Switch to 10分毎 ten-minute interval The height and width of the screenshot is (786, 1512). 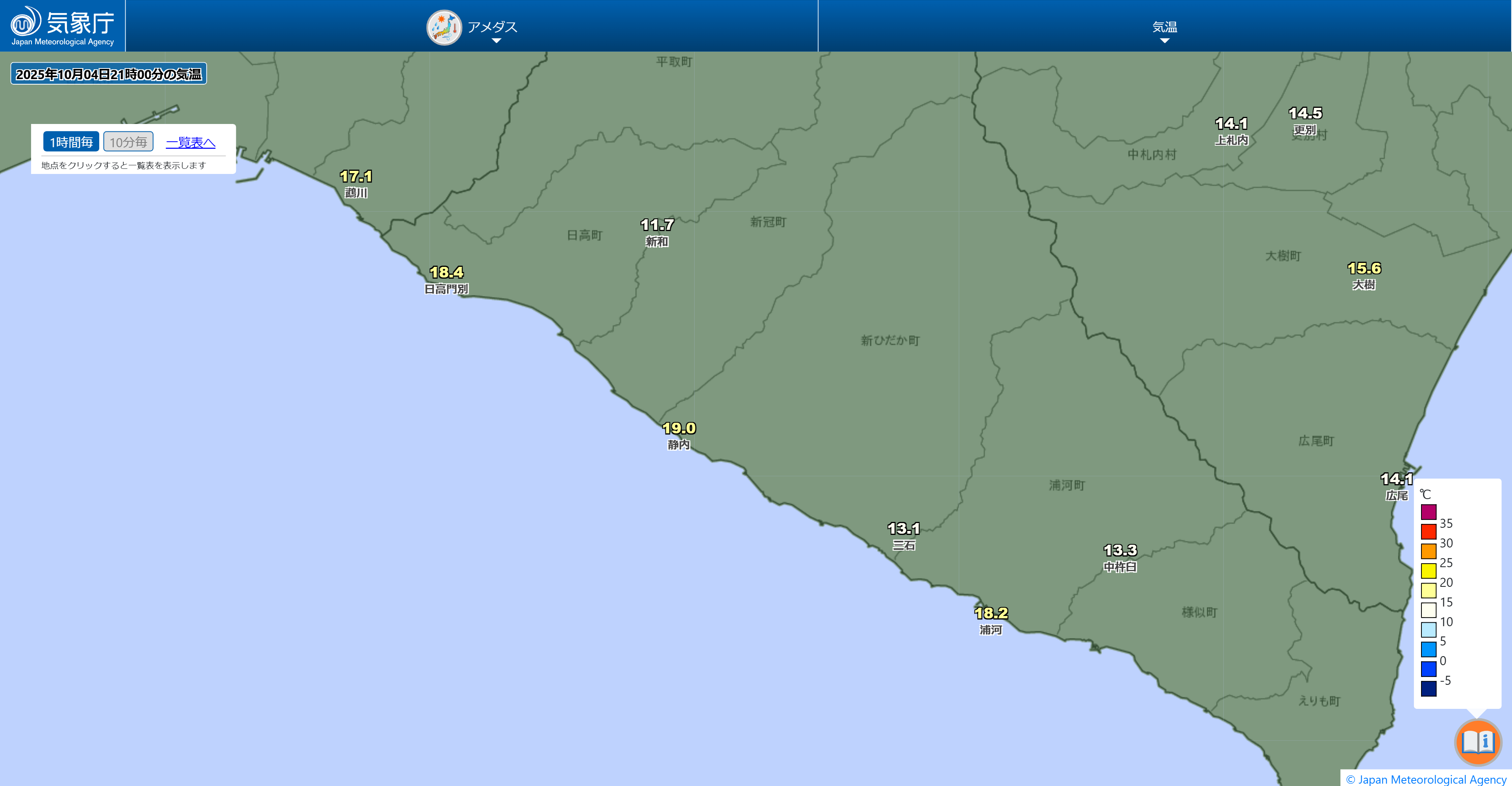(128, 142)
